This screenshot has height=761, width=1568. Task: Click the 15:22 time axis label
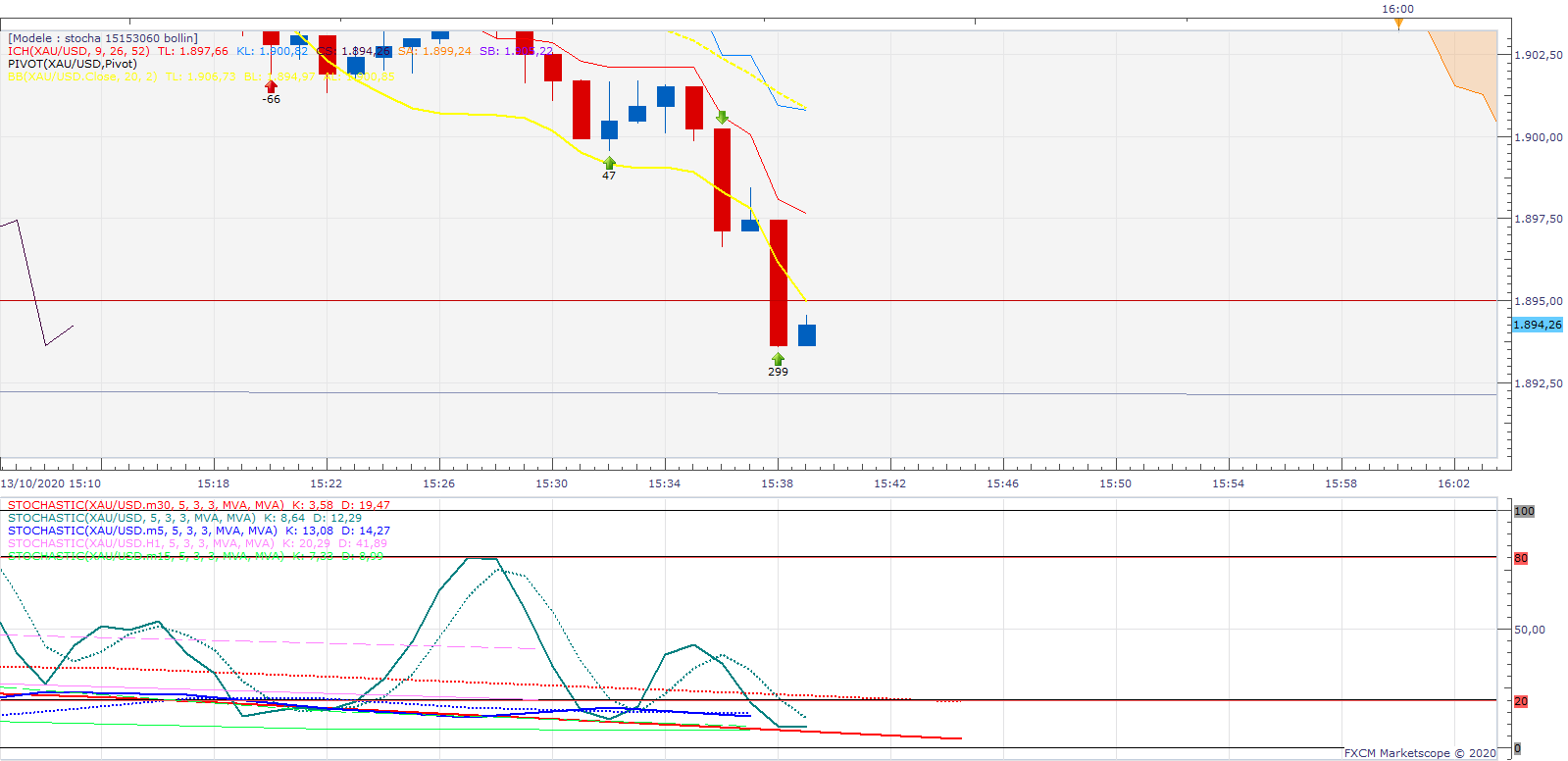point(327,483)
